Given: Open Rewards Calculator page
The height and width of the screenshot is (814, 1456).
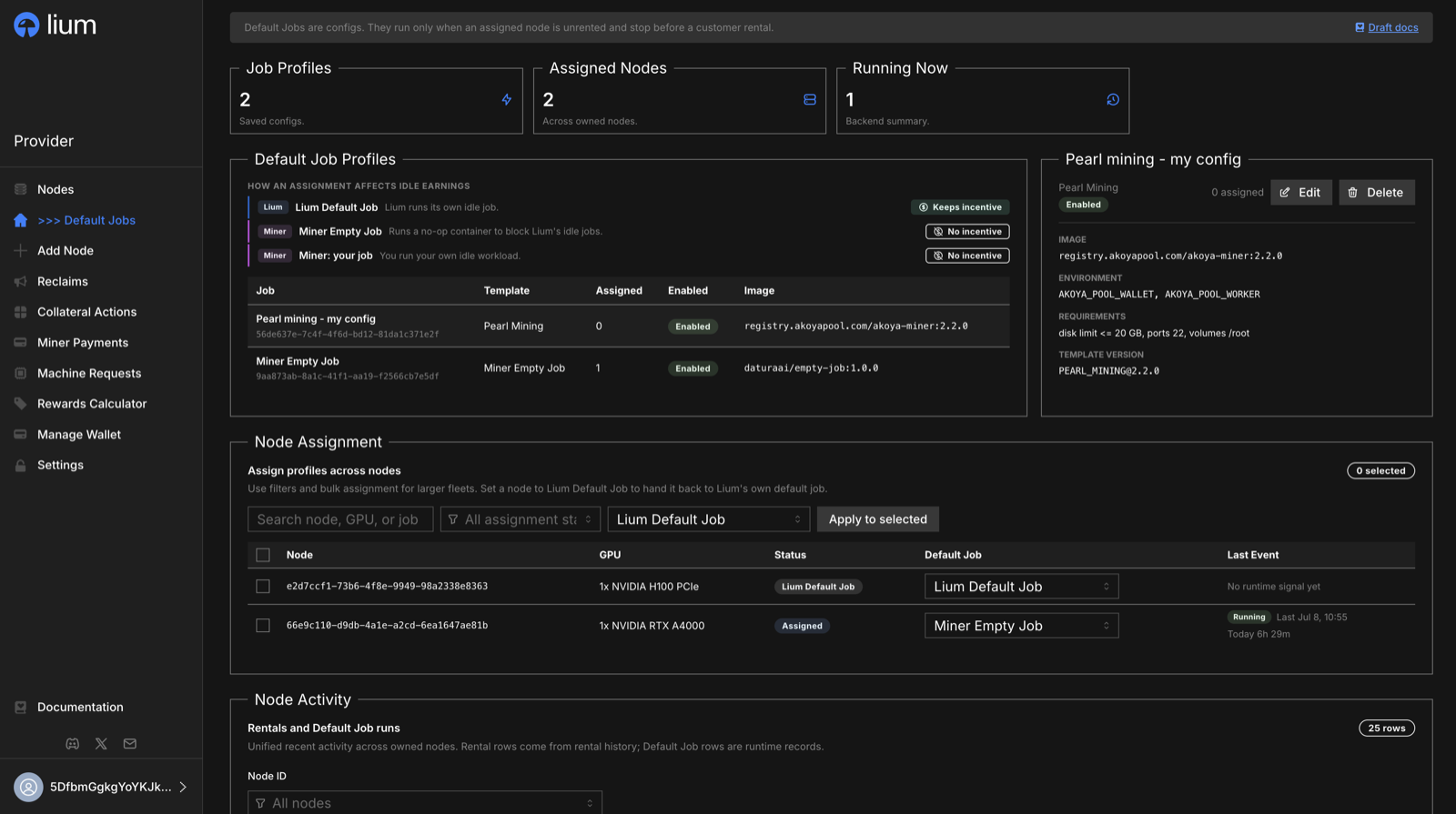Looking at the screenshot, I should coord(92,403).
